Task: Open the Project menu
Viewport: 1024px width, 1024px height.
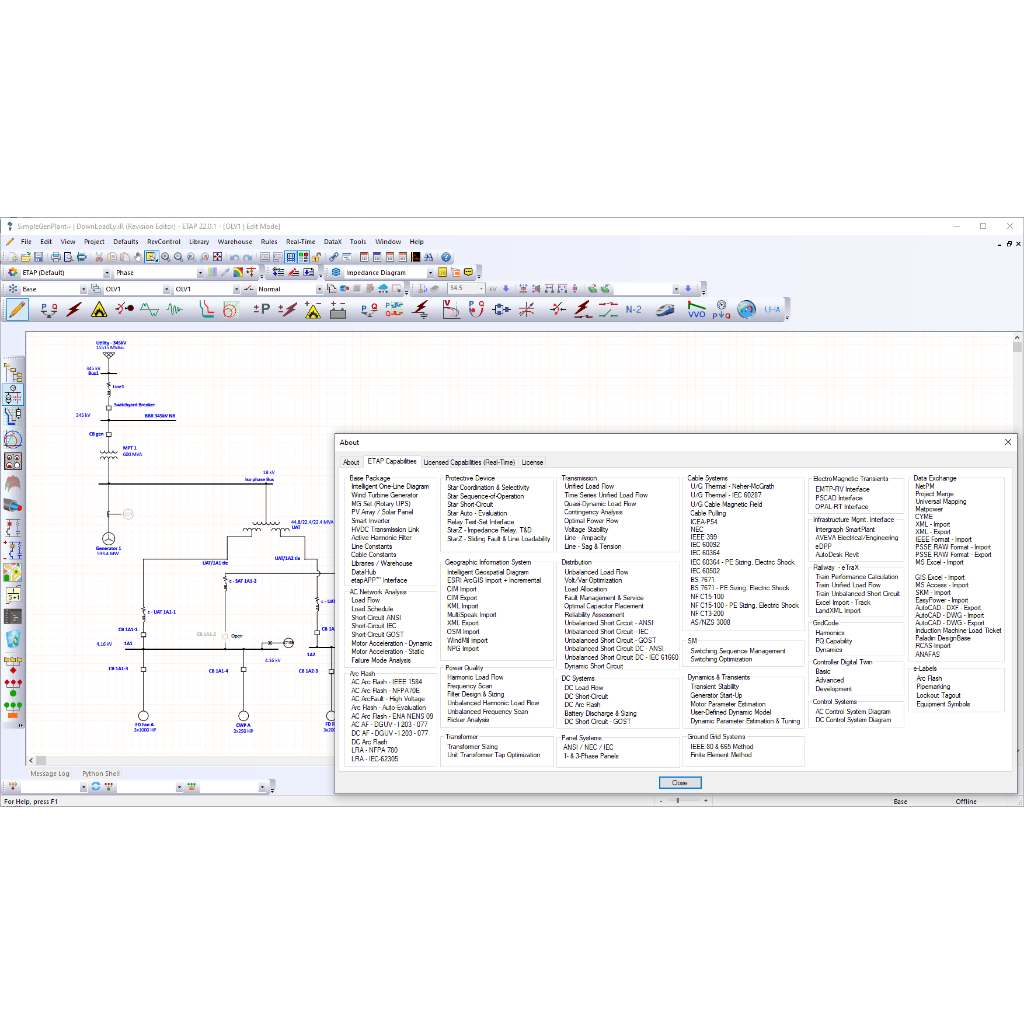Action: click(94, 242)
